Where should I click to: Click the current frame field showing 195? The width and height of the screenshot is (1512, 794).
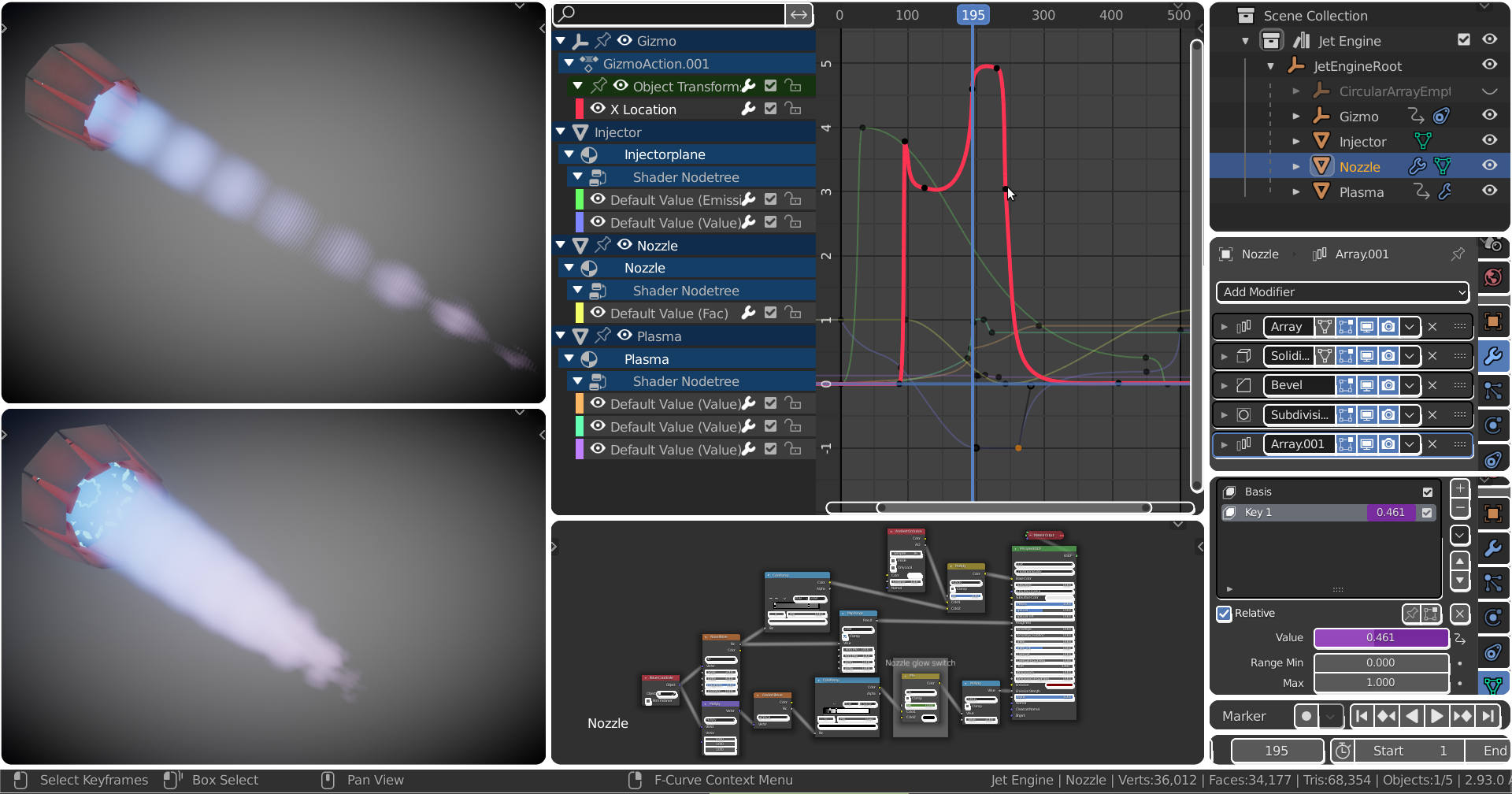point(1277,751)
